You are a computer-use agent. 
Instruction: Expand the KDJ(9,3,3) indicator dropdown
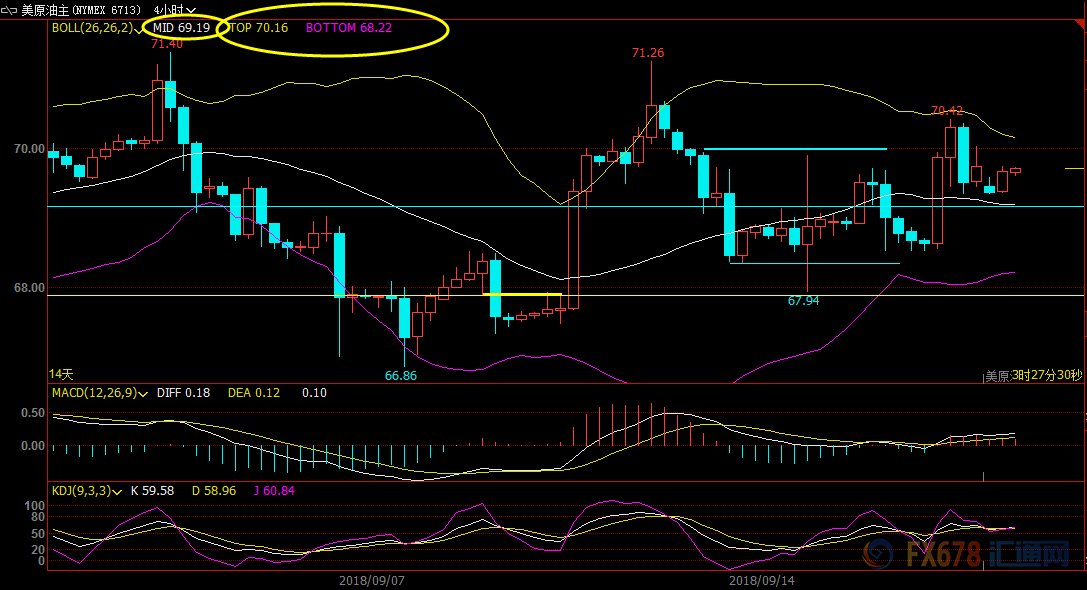(117, 492)
